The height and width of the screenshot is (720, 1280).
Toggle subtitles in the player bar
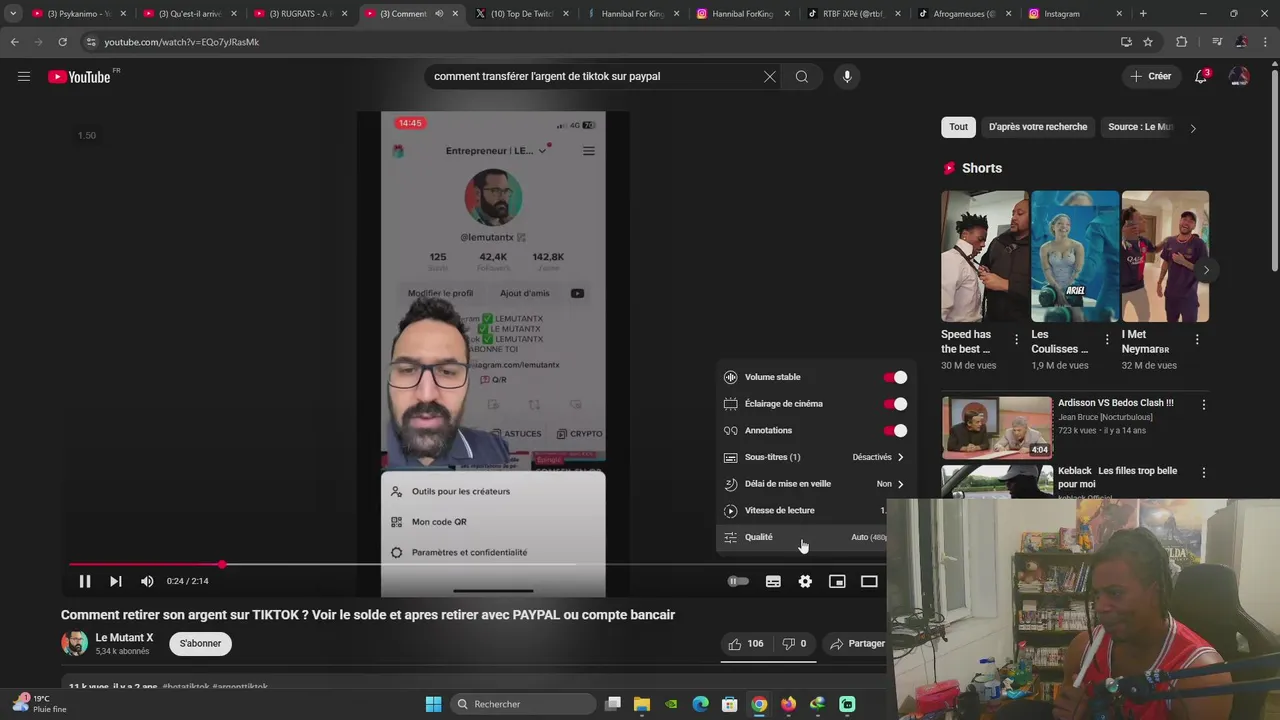point(773,581)
